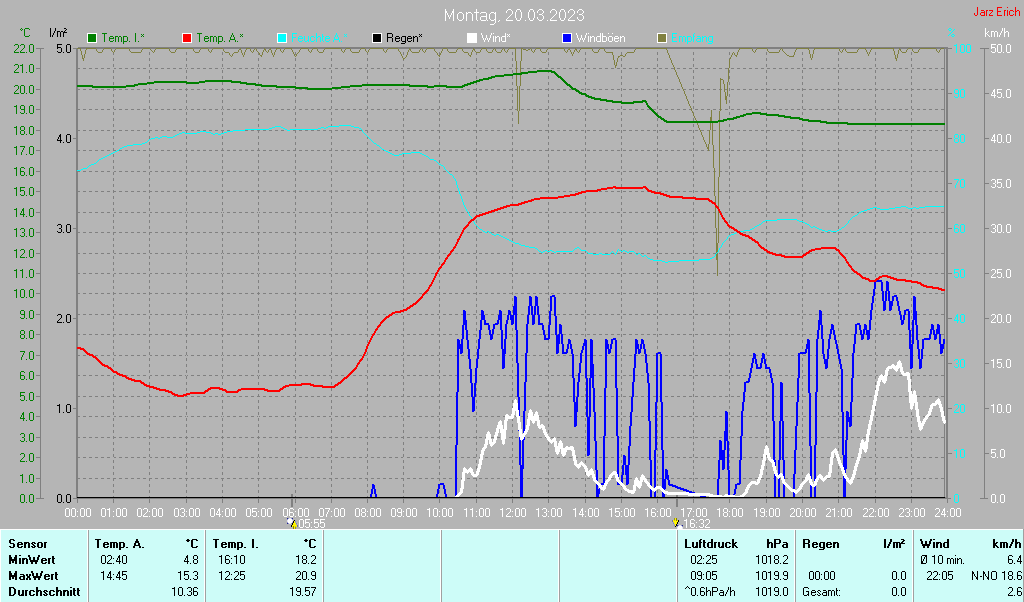
Task: Click the '1018.2' minimum pressure value
Action: pos(772,560)
